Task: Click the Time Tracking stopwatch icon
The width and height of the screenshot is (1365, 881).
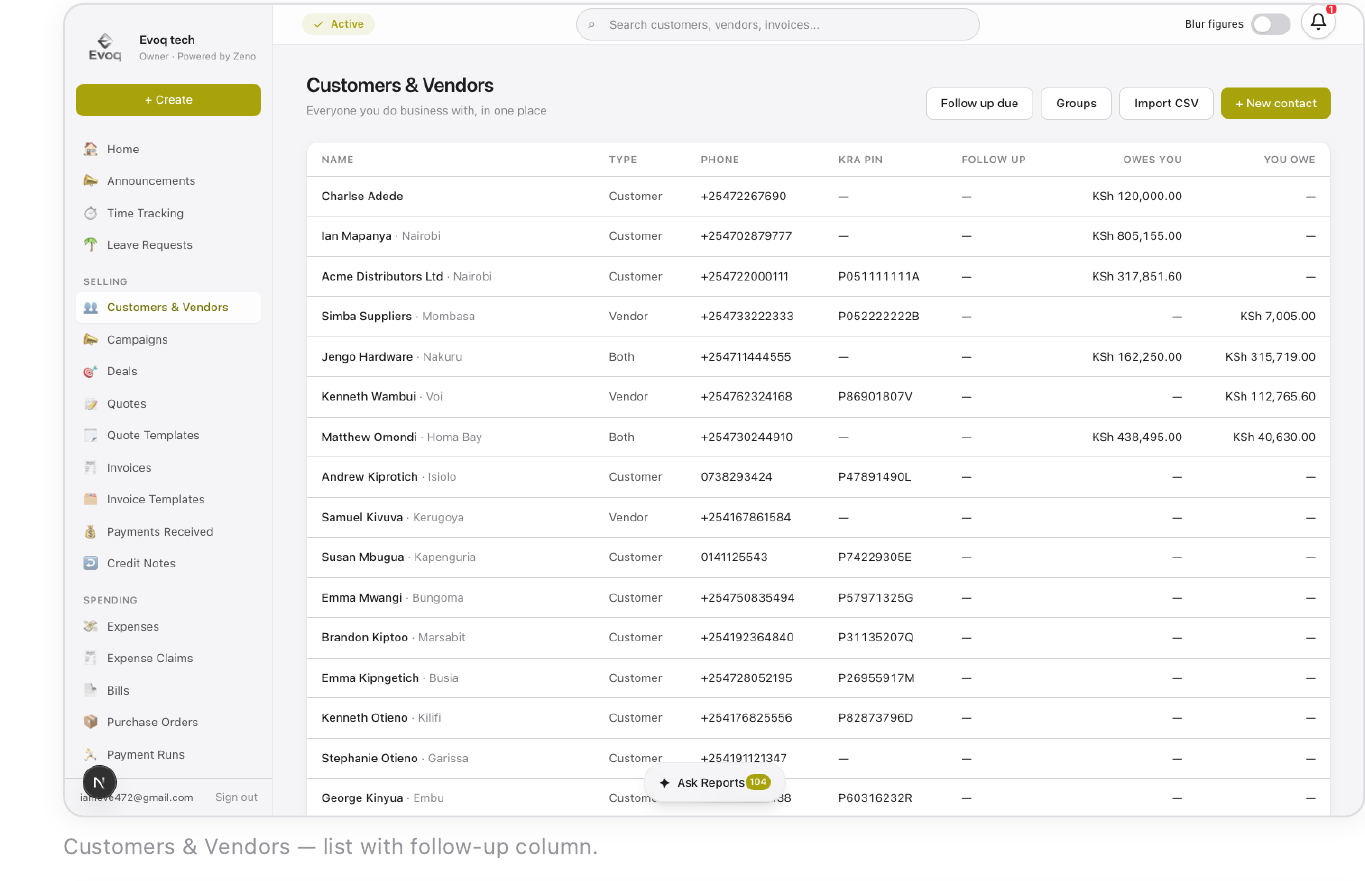Action: [x=91, y=213]
